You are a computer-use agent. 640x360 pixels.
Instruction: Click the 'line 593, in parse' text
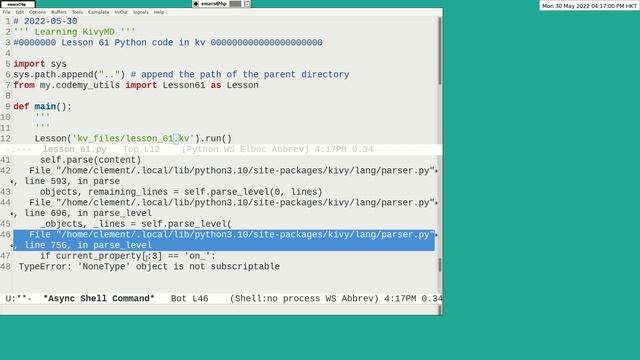tap(72, 181)
